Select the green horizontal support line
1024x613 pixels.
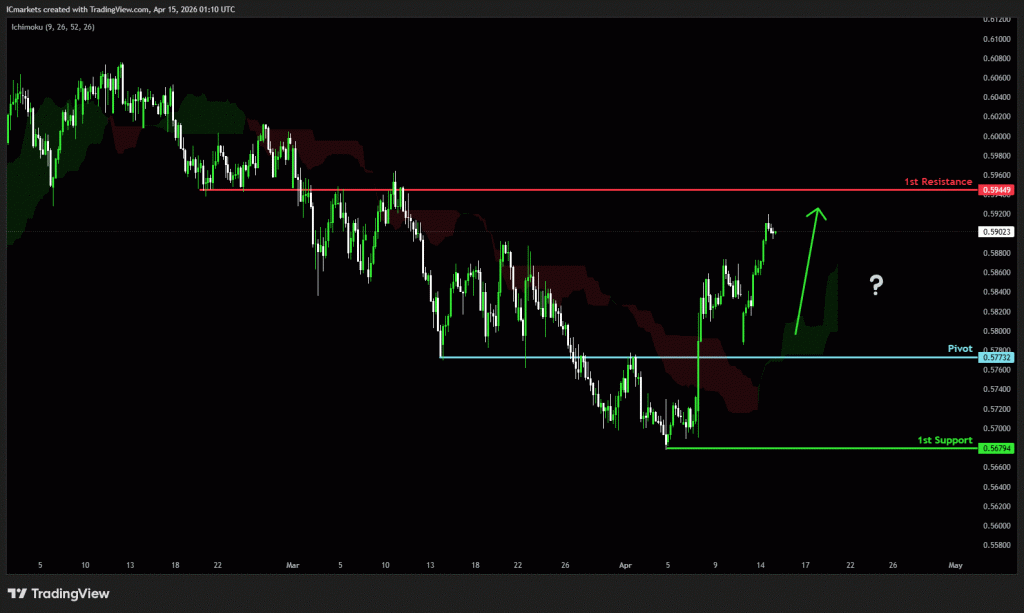point(800,448)
